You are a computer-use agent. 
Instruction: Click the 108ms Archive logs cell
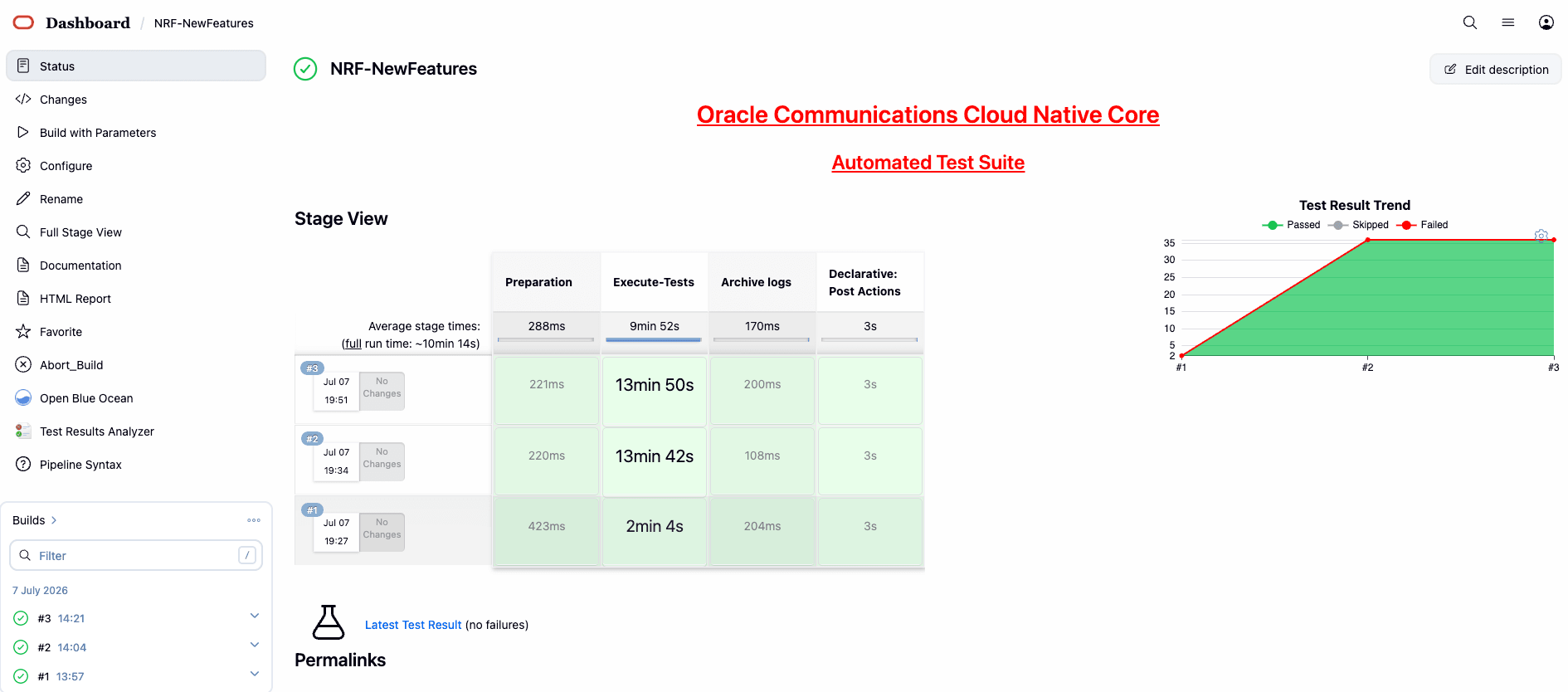click(762, 461)
